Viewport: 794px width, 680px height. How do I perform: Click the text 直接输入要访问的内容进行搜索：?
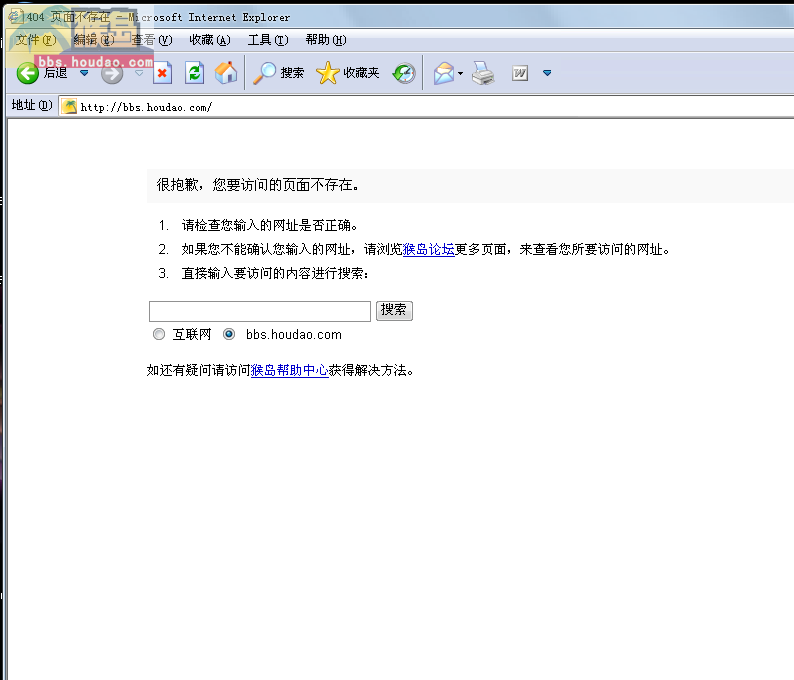[275, 273]
